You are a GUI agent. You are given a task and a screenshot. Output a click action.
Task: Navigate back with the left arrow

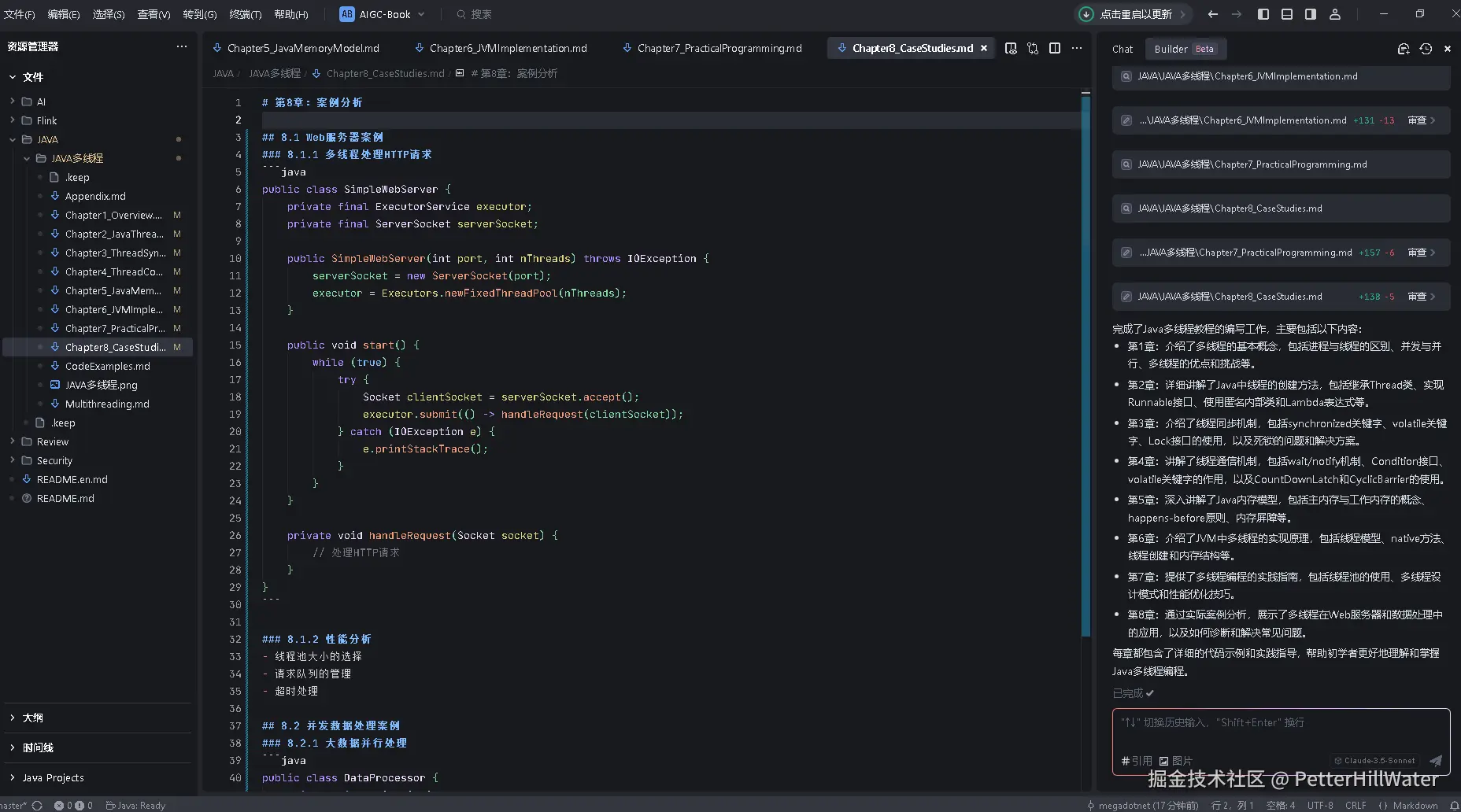coord(1213,14)
